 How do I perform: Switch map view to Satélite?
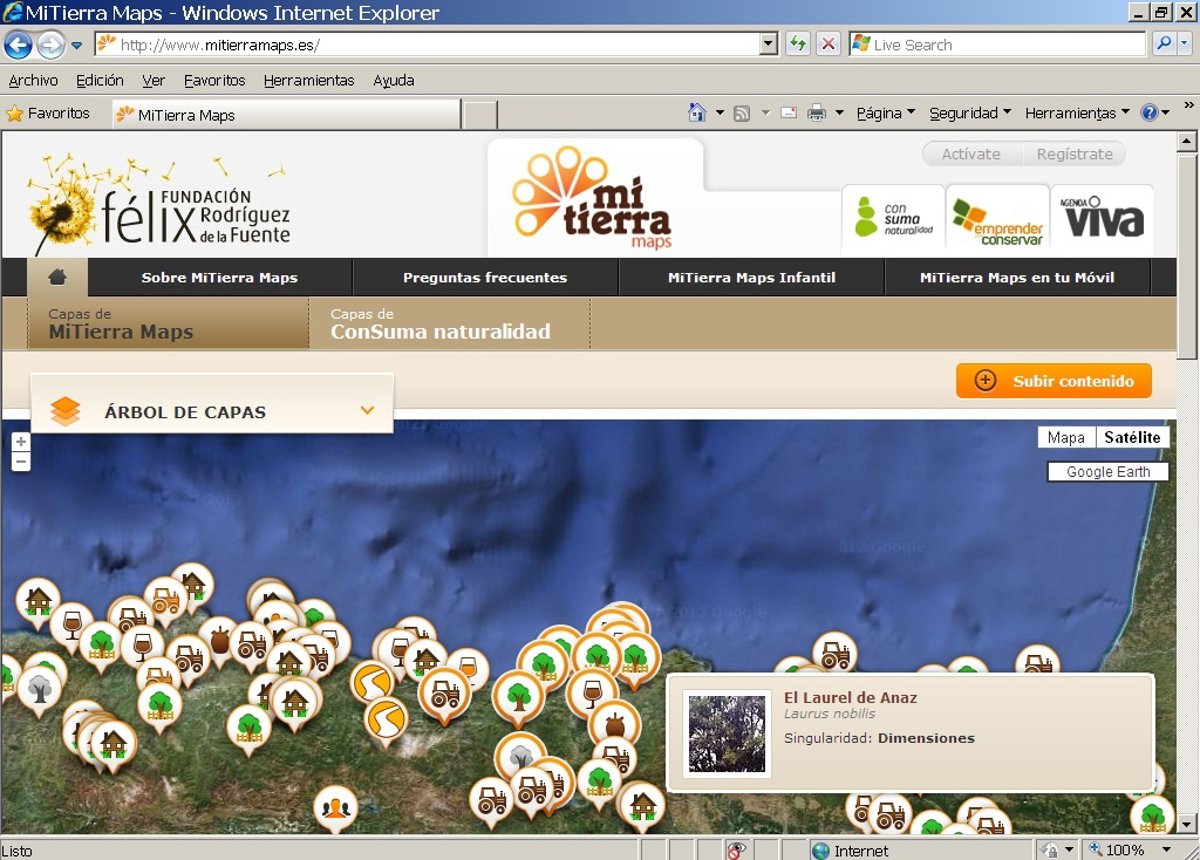[1132, 437]
